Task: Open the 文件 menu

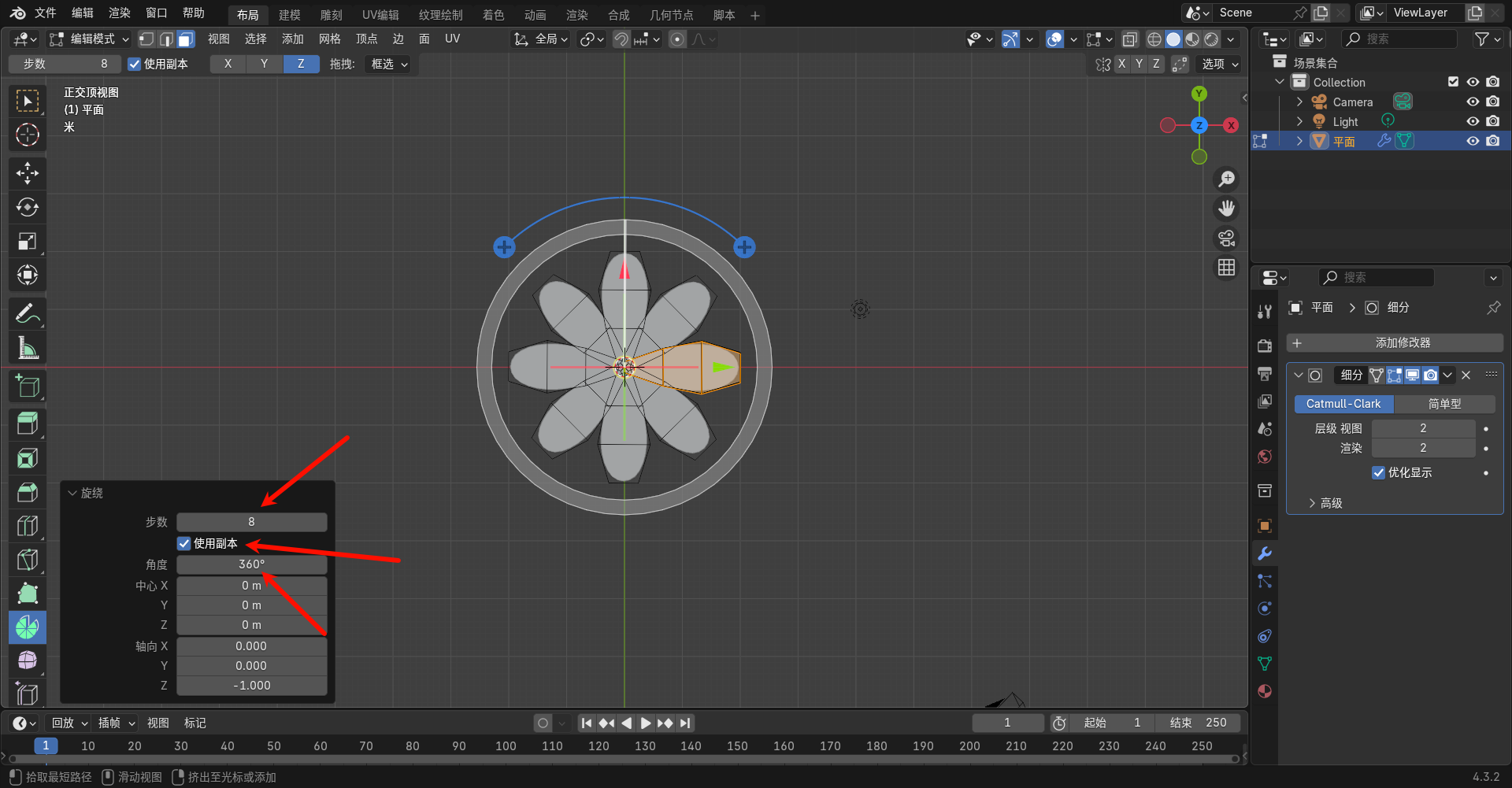Action: (46, 13)
